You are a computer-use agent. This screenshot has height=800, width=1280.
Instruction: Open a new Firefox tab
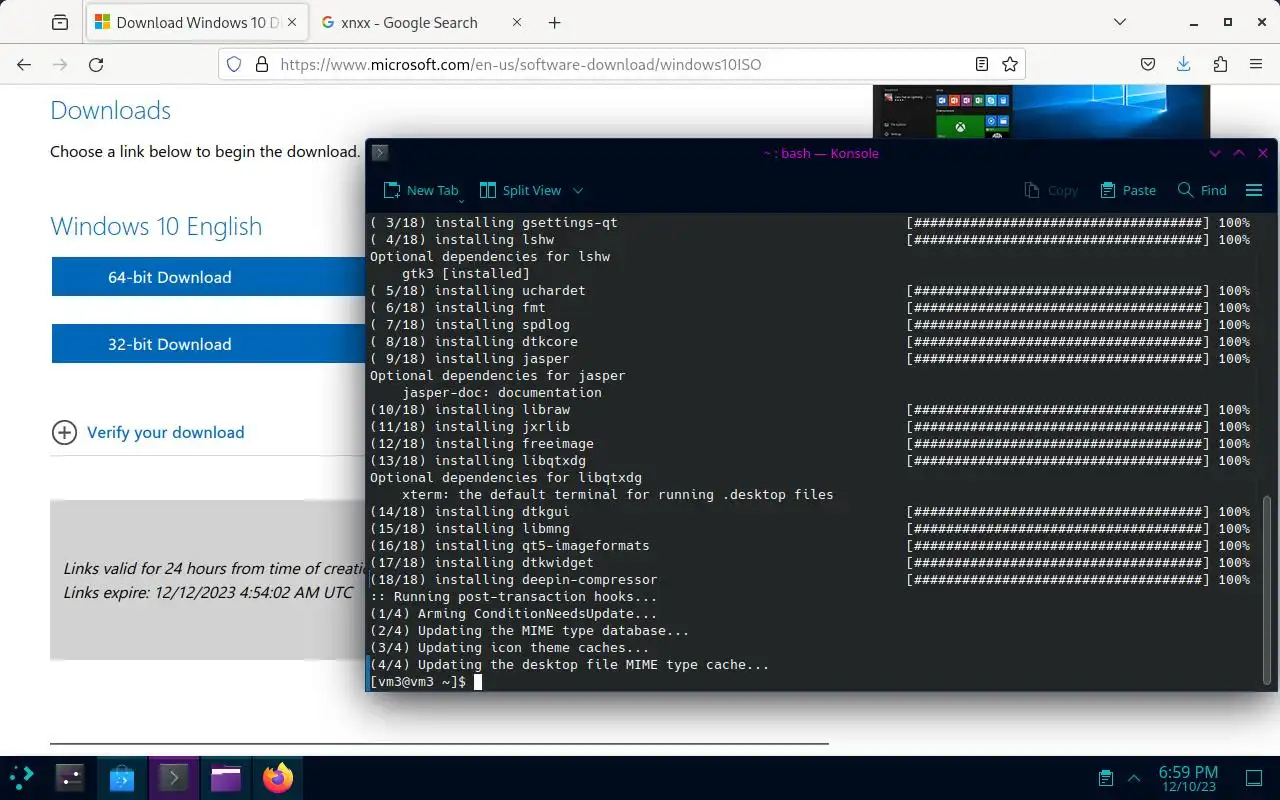click(555, 22)
